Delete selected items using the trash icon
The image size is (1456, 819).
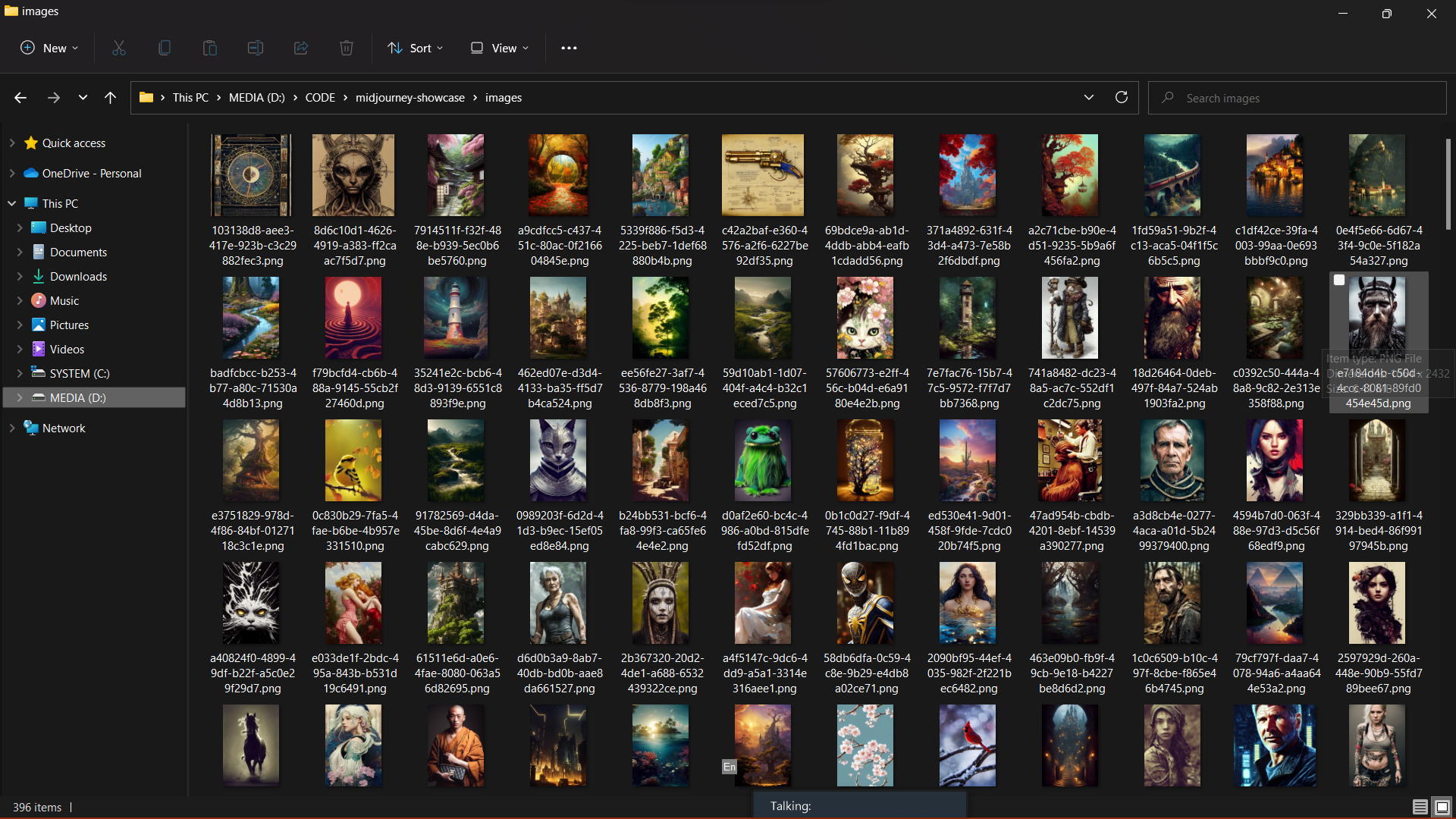(x=347, y=48)
